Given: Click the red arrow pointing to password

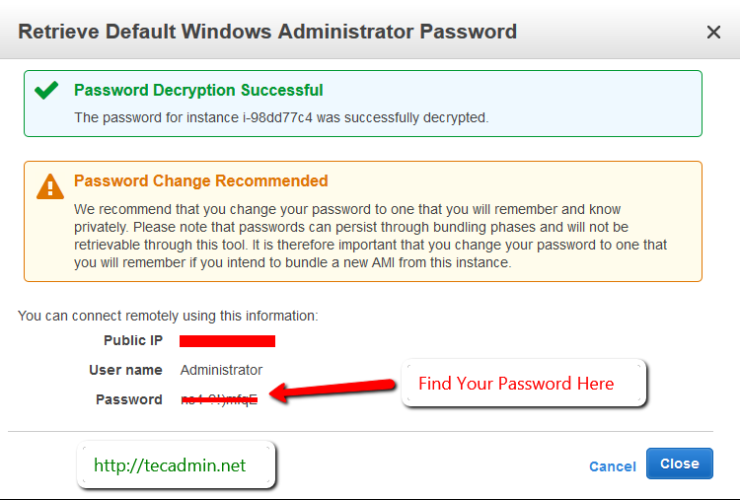Looking at the screenshot, I should click(334, 389).
